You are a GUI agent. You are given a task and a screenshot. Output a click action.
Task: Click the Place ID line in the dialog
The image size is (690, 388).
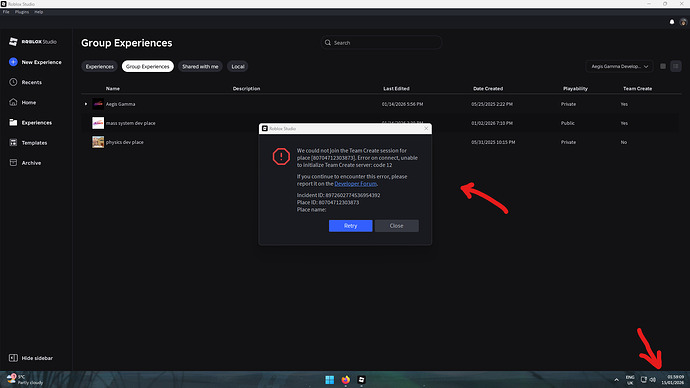click(328, 202)
